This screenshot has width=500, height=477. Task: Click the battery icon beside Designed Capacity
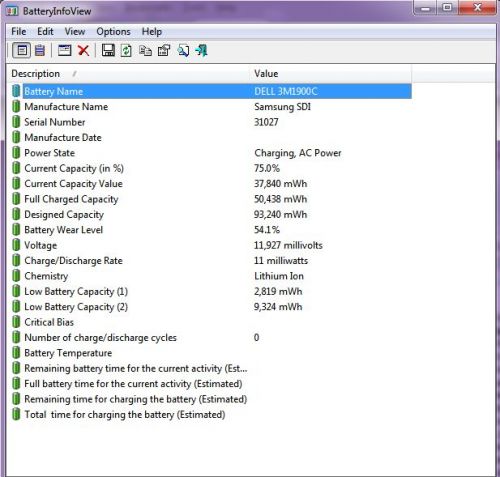pos(16,214)
